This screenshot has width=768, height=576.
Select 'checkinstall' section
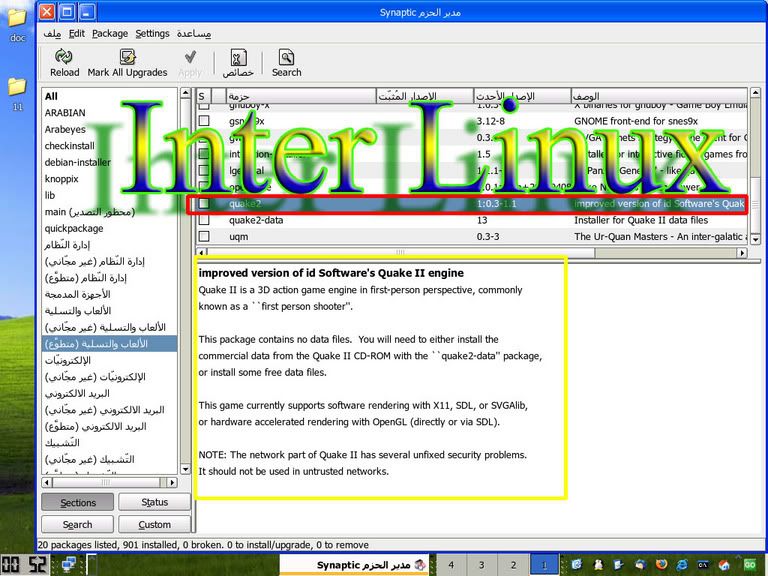coord(110,146)
